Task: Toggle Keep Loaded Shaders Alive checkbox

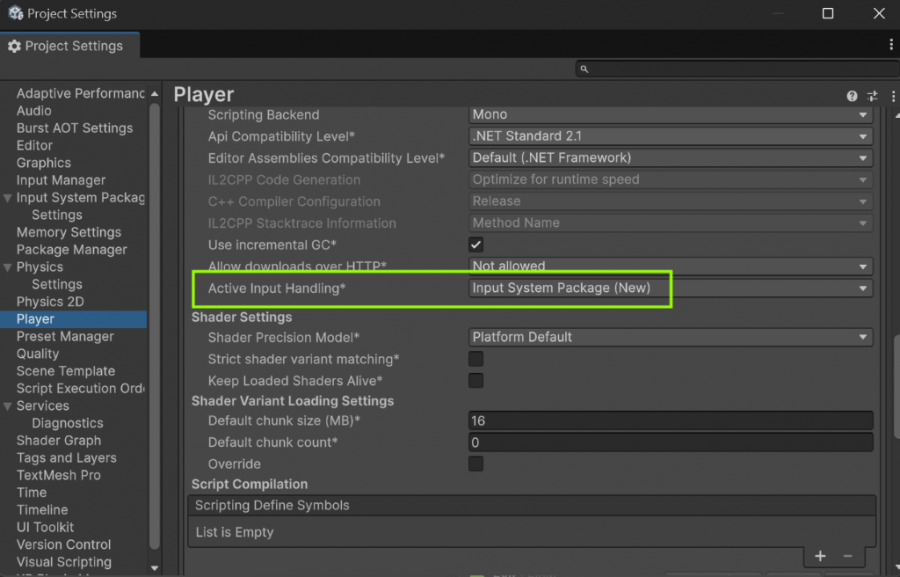Action: (x=476, y=381)
